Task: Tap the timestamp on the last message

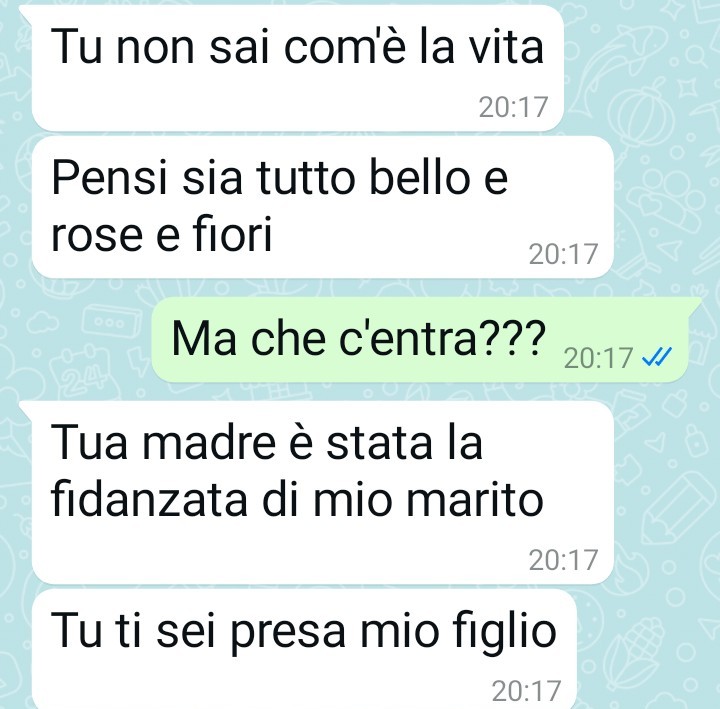Action: 526,691
